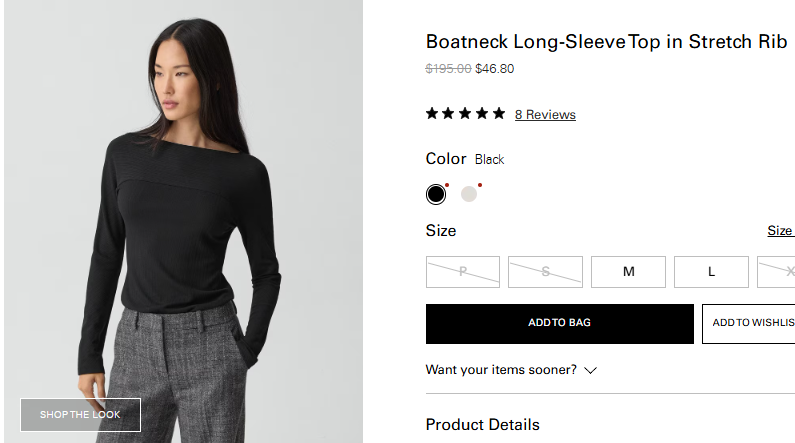Viewport: 795px width, 443px height.
Task: Choose the light gray color swatch
Action: (x=469, y=194)
